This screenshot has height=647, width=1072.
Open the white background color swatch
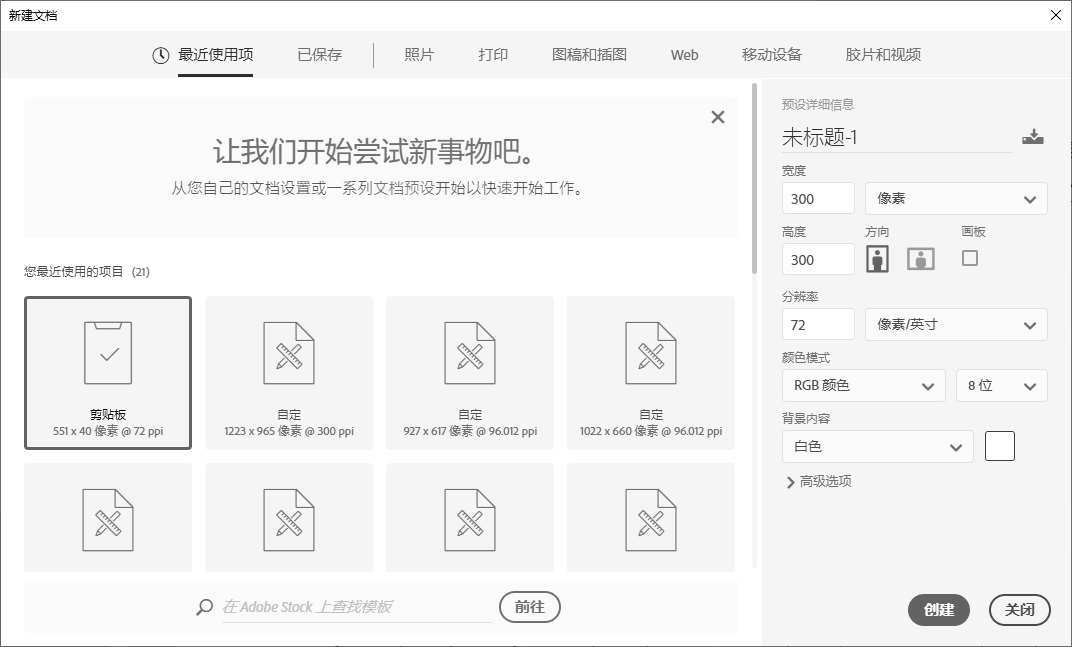(x=999, y=446)
